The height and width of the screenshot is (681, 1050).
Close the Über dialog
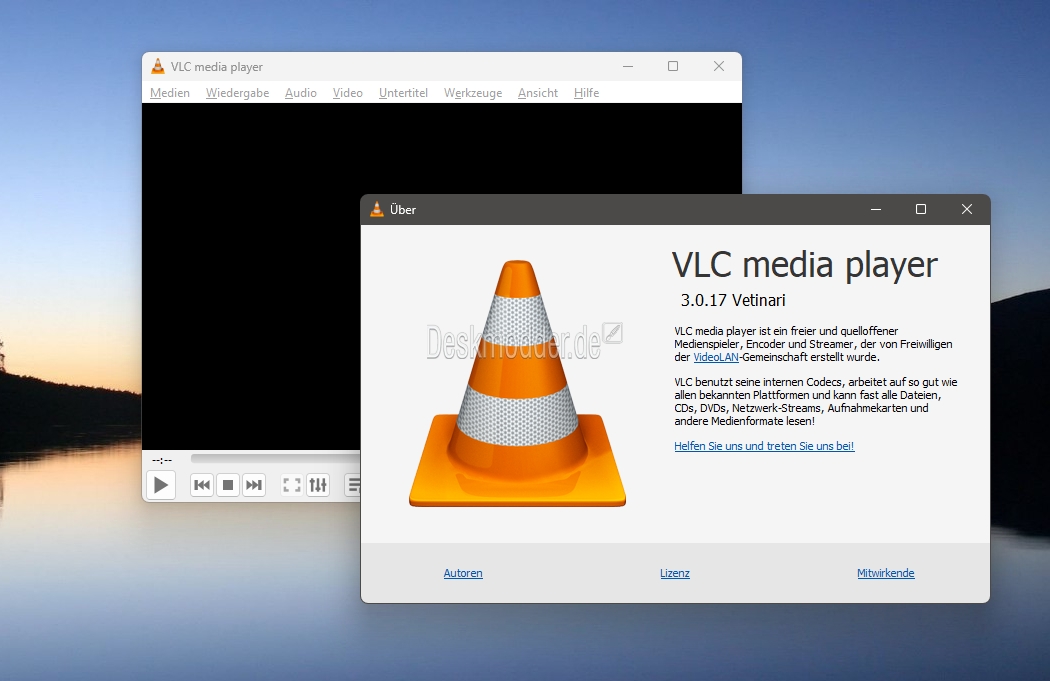[967, 209]
